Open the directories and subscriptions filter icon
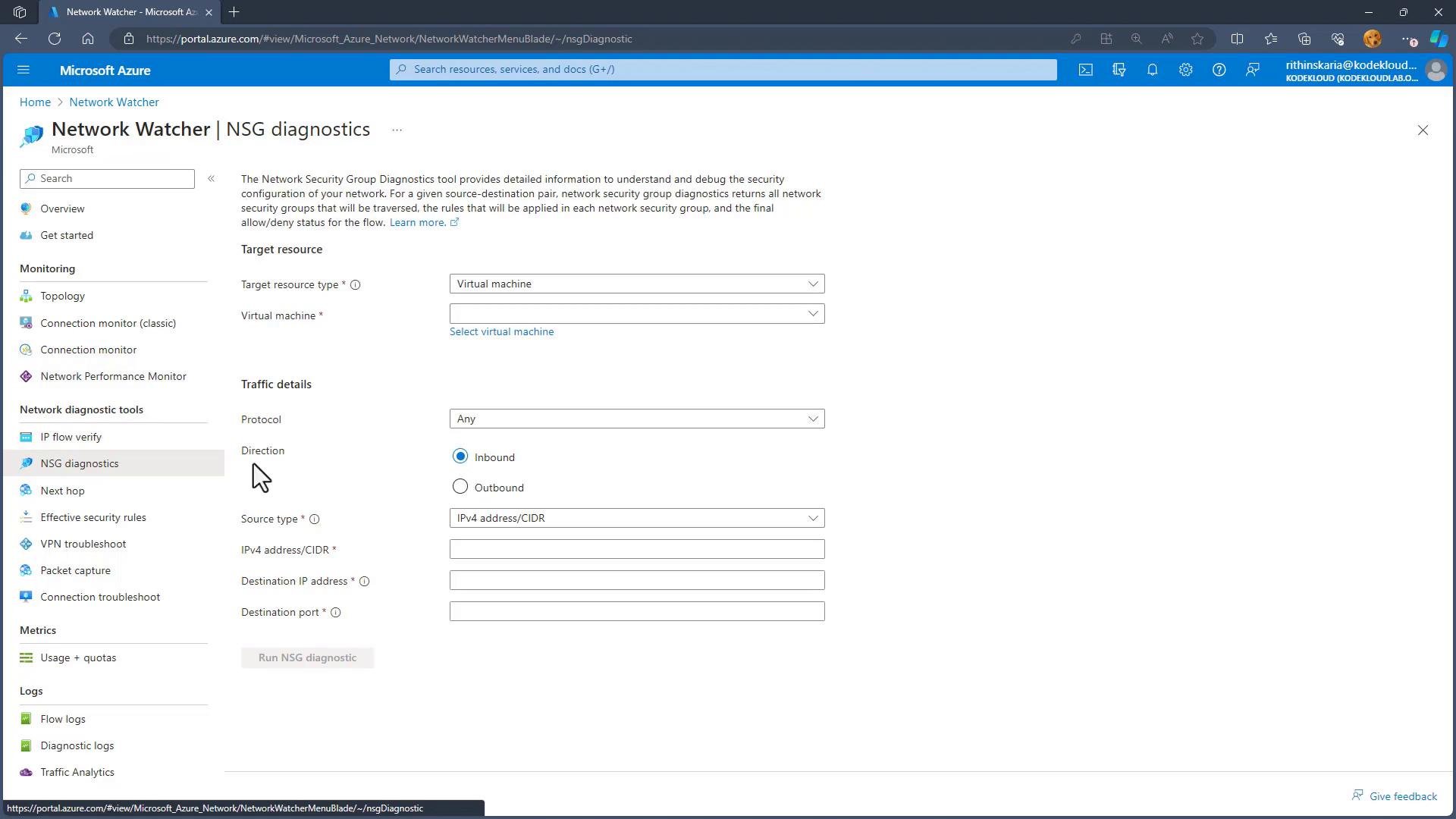Viewport: 1456px width, 819px height. point(1119,70)
